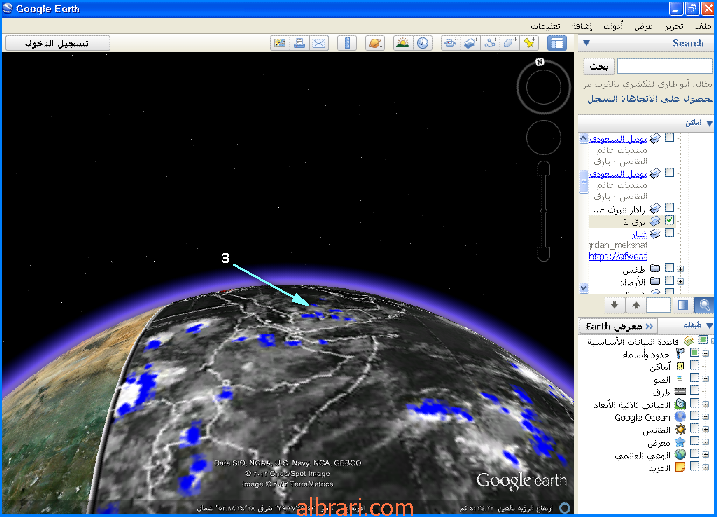Switch planets with the Saturn icon
The image size is (717, 517).
coord(375,43)
